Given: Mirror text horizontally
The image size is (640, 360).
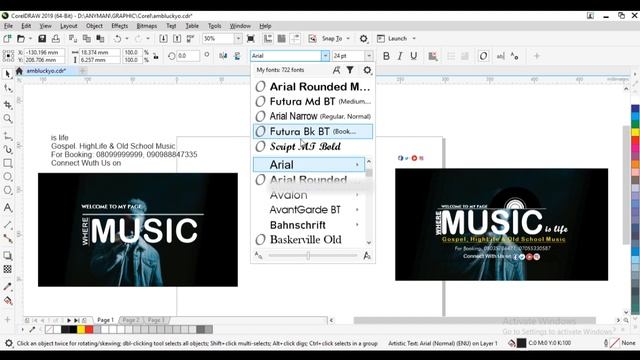Looking at the screenshot, I should [223, 56].
